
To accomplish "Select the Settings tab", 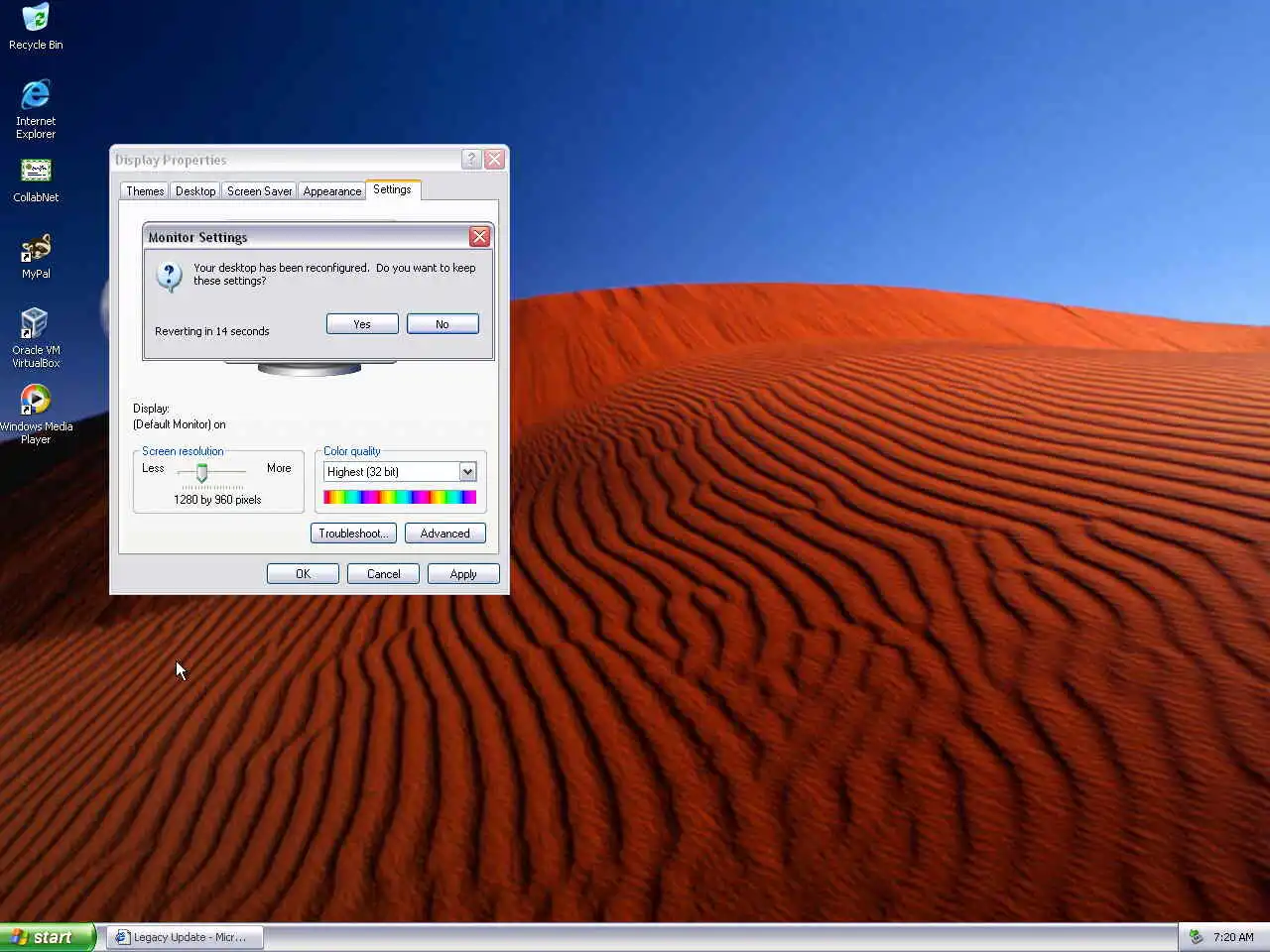I will [393, 189].
